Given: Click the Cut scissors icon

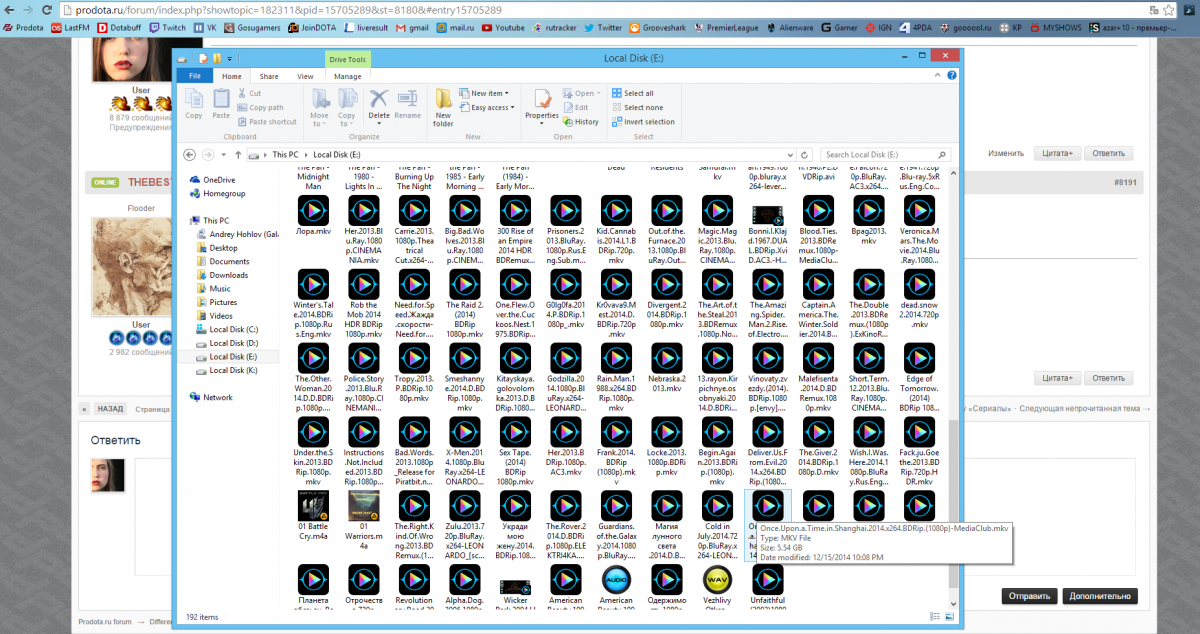Looking at the screenshot, I should (x=241, y=93).
